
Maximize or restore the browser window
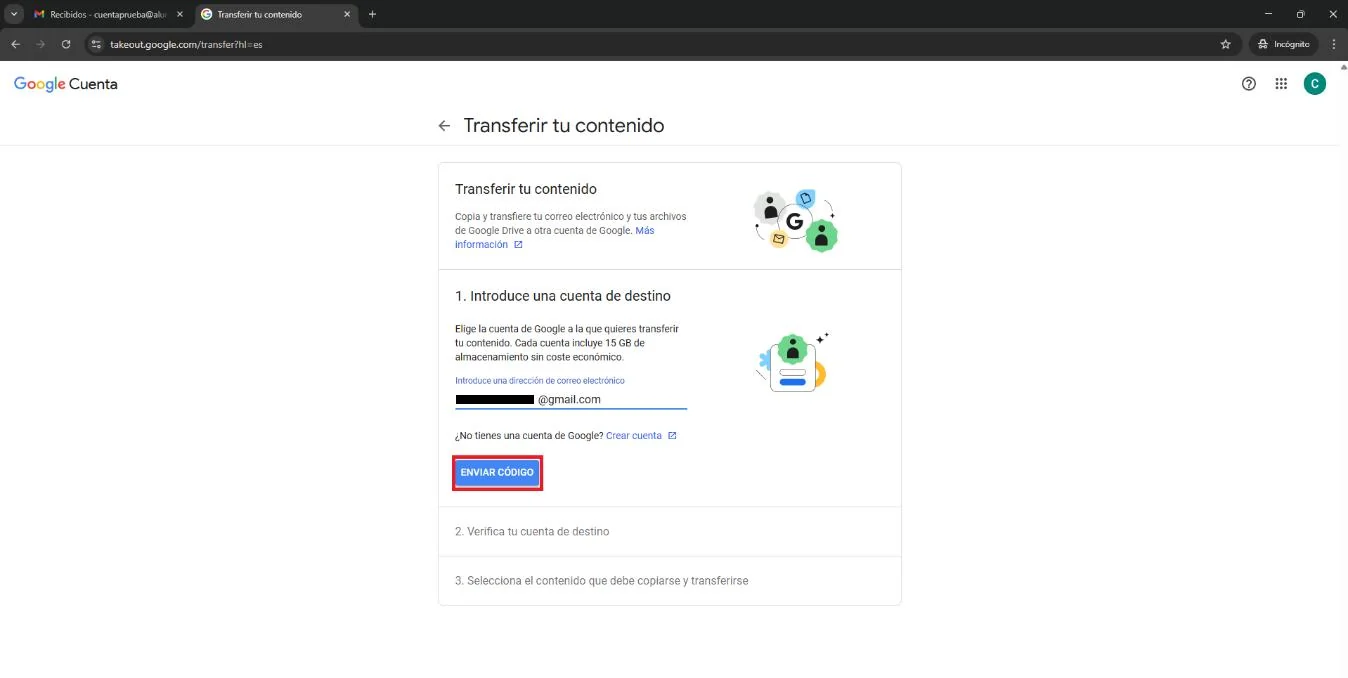pos(1300,14)
